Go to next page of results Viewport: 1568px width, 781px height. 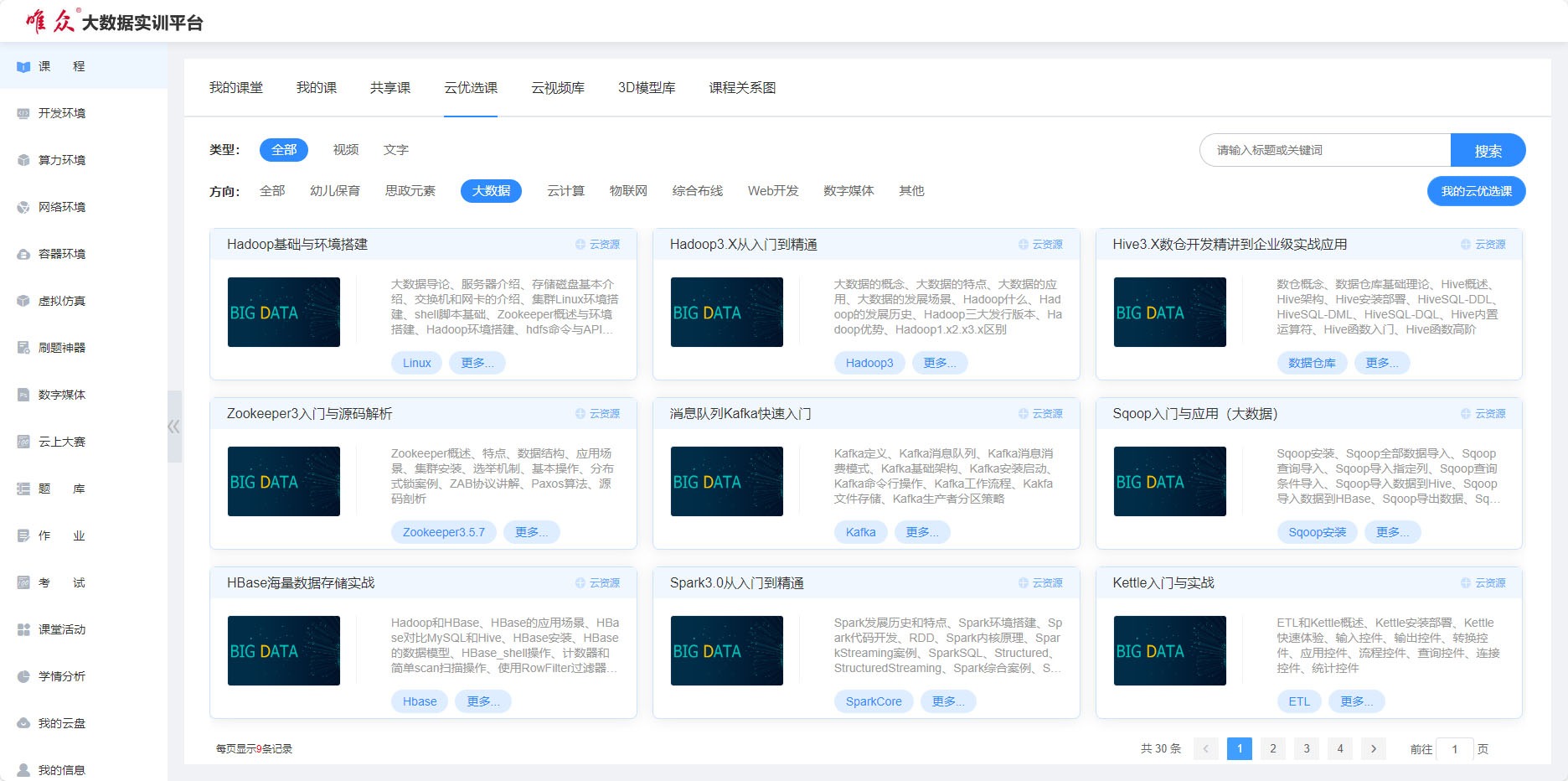(x=1374, y=748)
